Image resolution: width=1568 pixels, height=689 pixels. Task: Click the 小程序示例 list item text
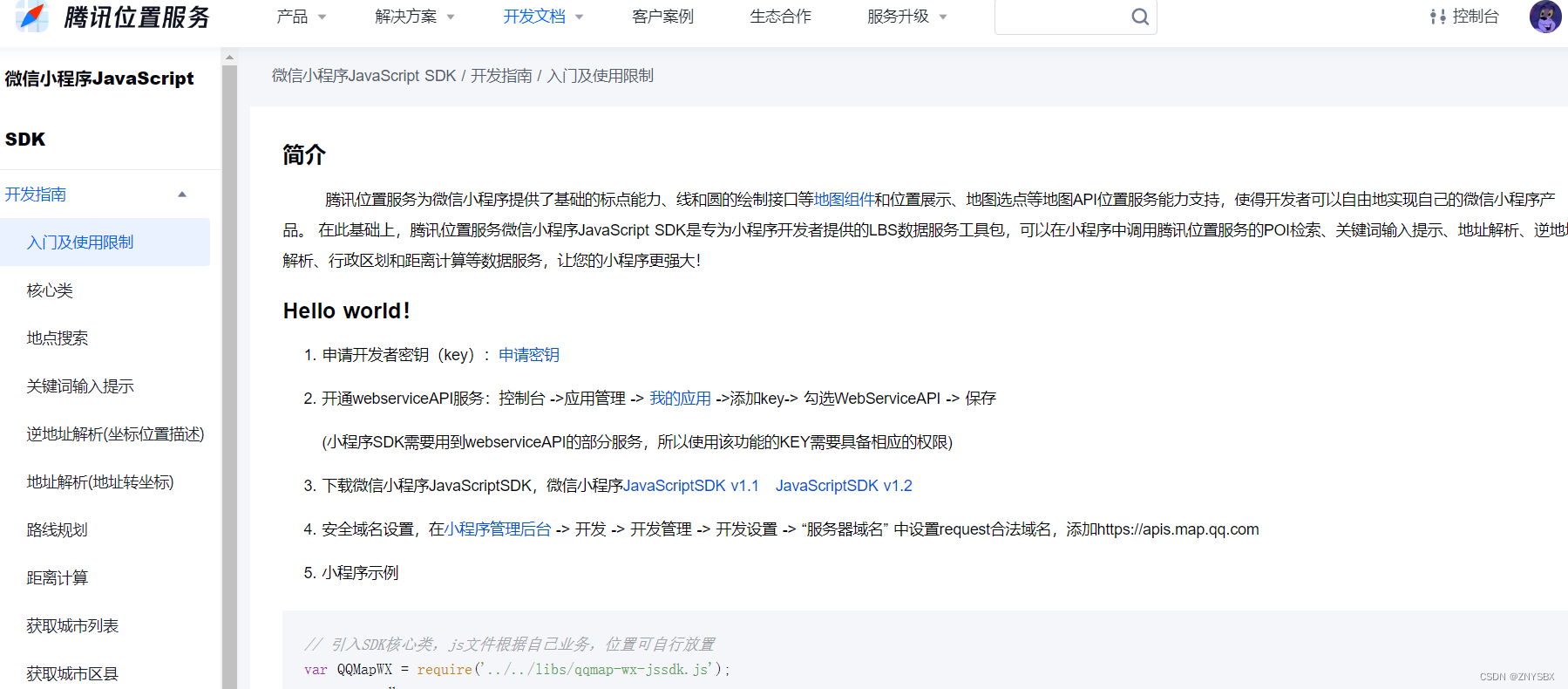click(x=360, y=573)
